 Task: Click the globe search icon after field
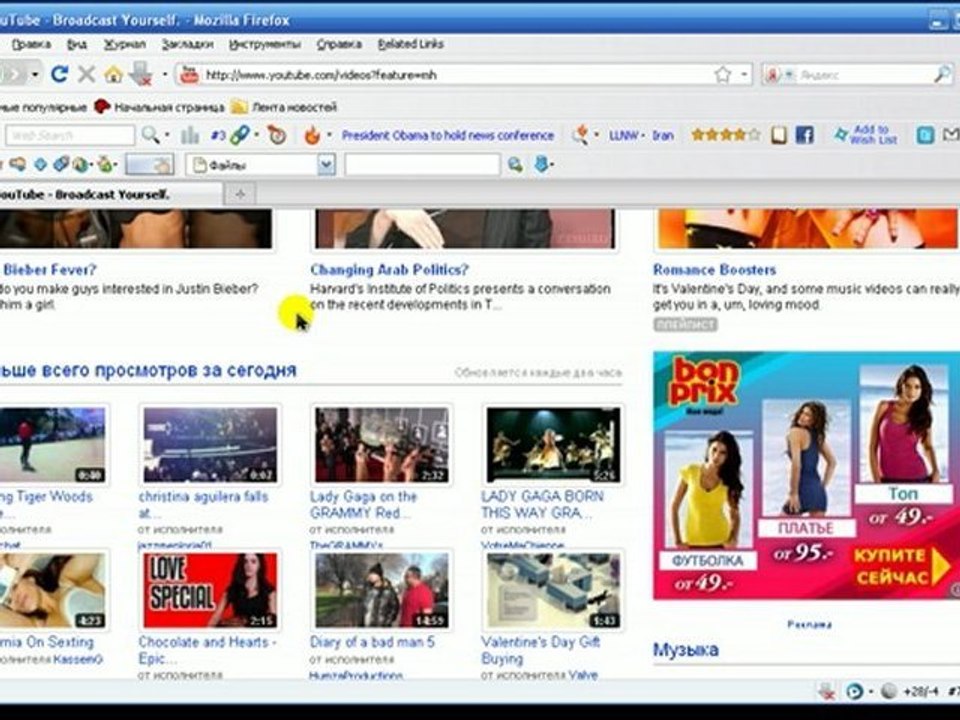click(516, 164)
